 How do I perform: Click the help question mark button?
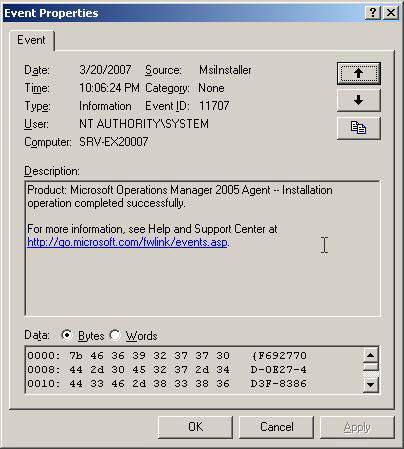[373, 13]
